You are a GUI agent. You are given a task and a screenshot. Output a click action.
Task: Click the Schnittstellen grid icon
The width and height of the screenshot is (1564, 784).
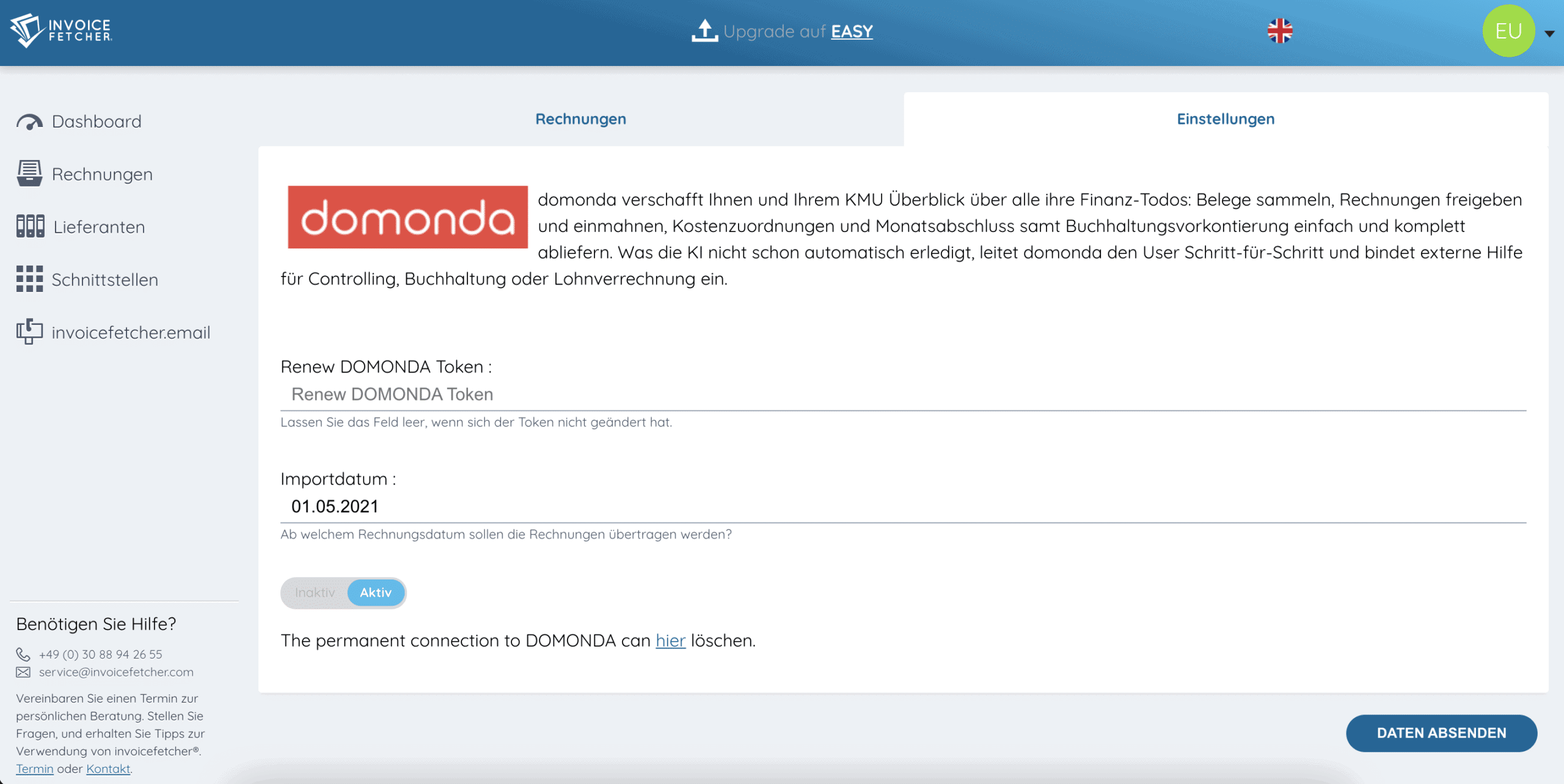pyautogui.click(x=29, y=279)
